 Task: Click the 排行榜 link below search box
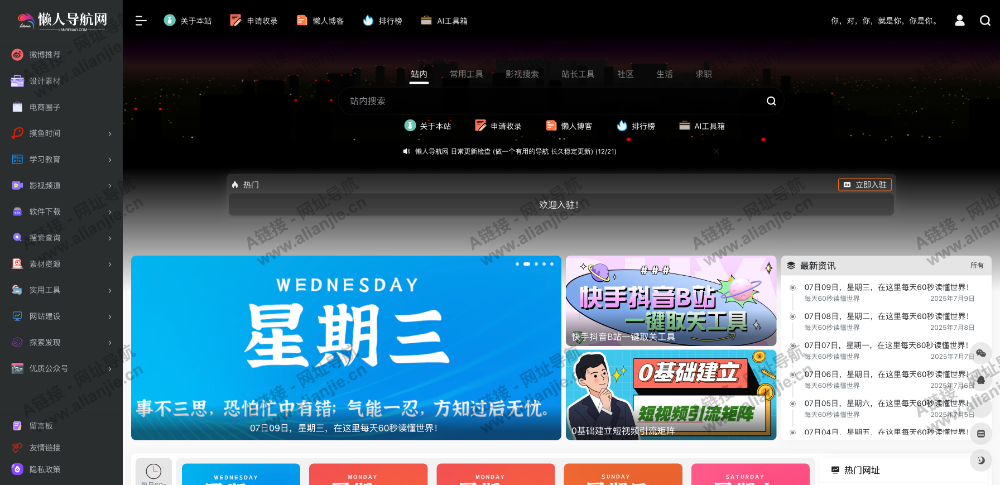click(636, 126)
